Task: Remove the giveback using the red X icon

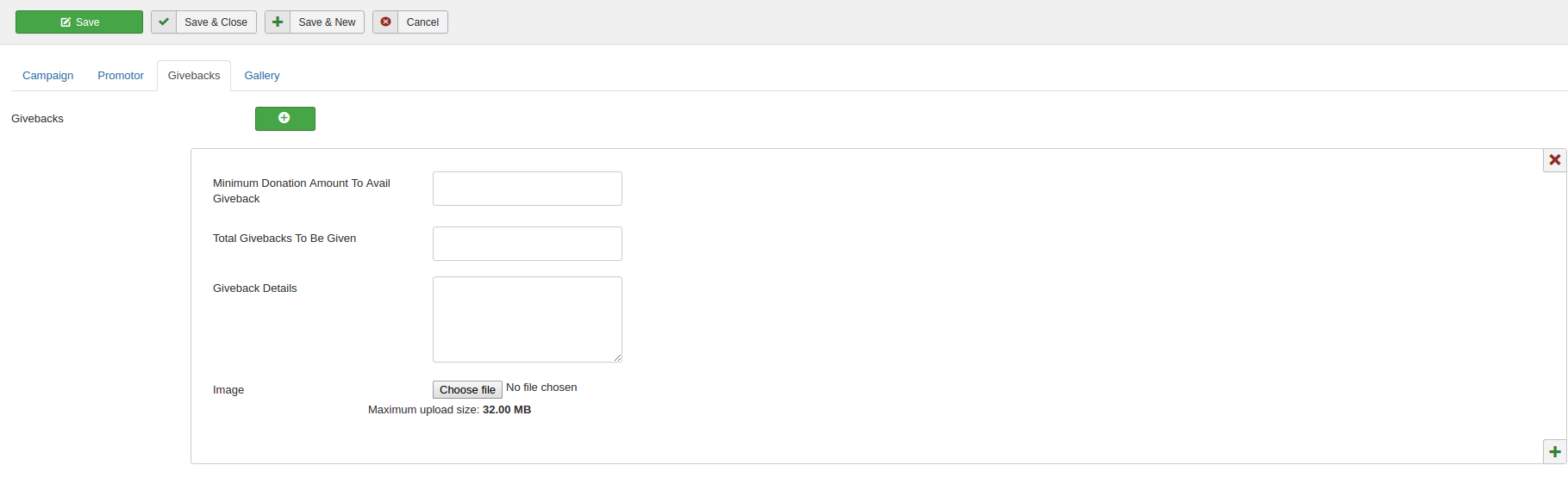Action: [x=1554, y=160]
